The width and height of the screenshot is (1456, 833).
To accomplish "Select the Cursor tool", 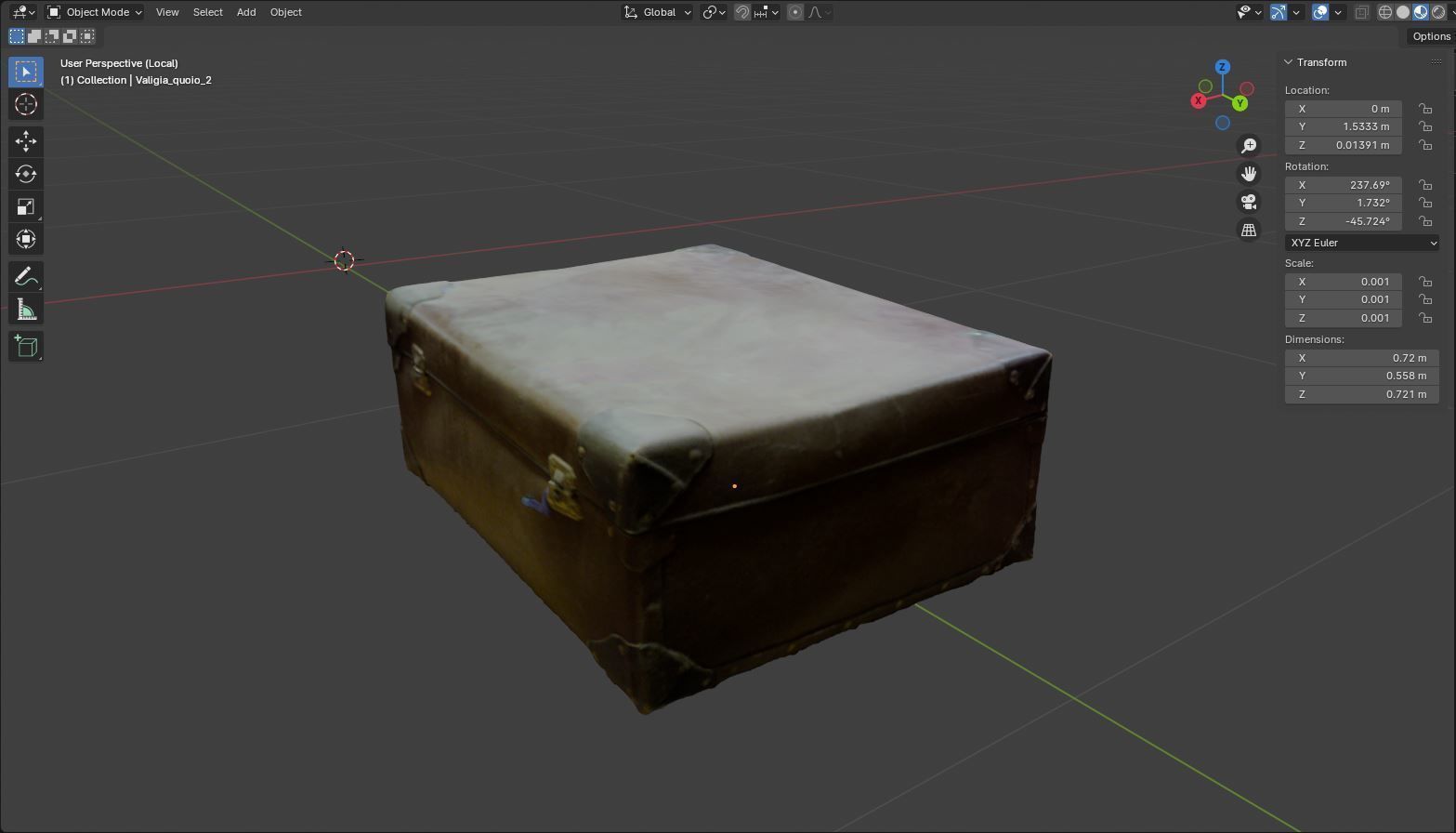I will [26, 104].
